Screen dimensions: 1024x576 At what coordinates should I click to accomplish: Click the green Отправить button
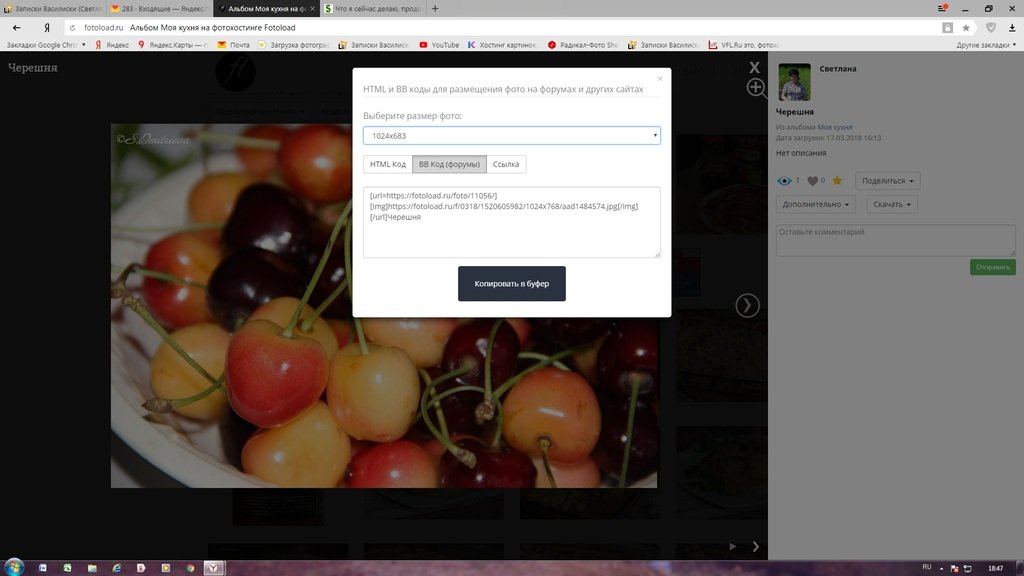[992, 267]
